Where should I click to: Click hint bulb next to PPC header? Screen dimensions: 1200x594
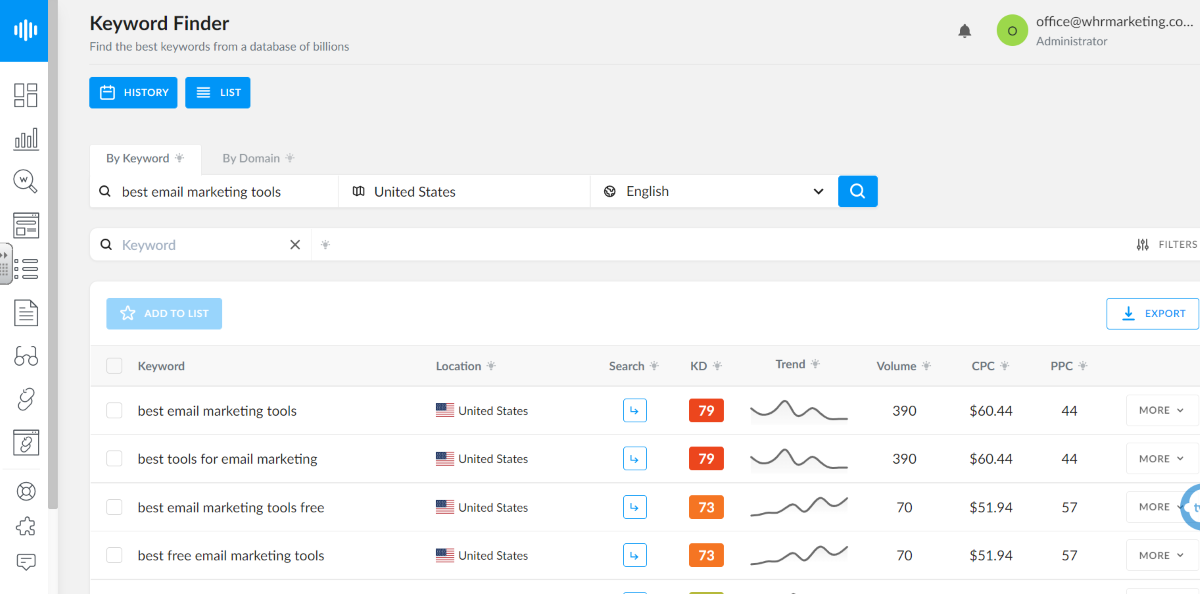click(1082, 366)
